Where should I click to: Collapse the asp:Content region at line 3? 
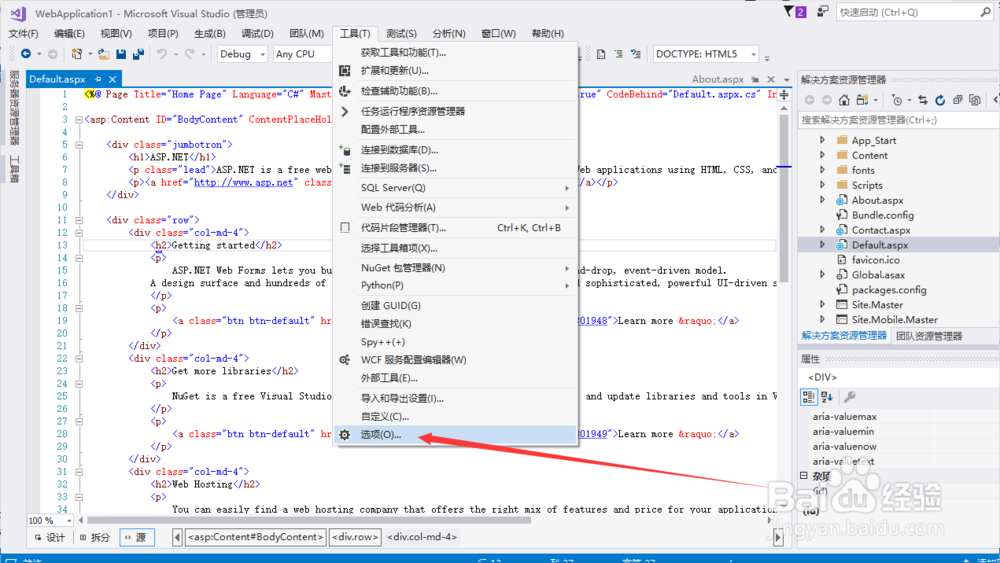[79, 119]
